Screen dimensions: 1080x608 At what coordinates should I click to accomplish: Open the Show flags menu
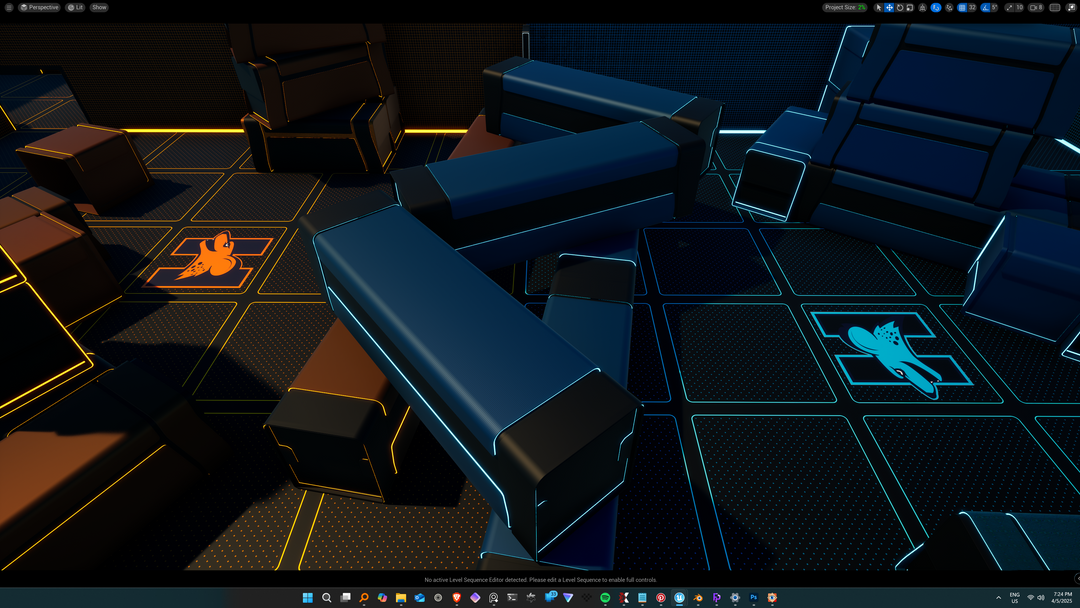click(99, 7)
